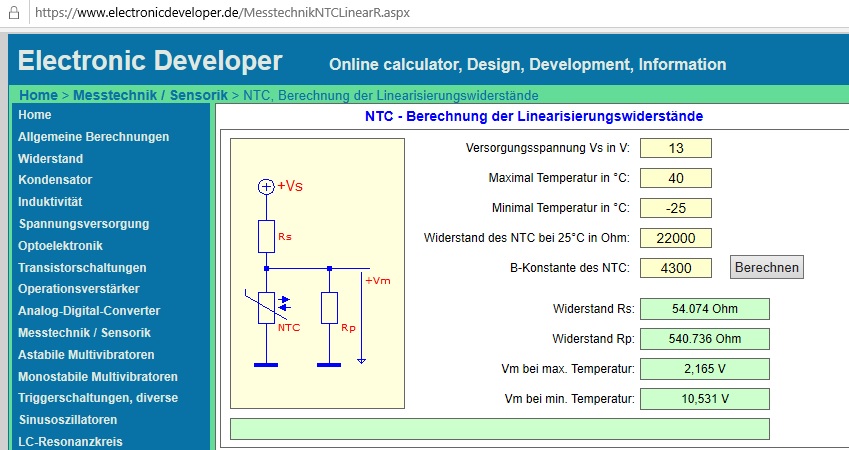The height and width of the screenshot is (450, 849).
Task: Click the page heading NTC - Berechnung der Linearisierungswiderstände
Action: [534, 116]
